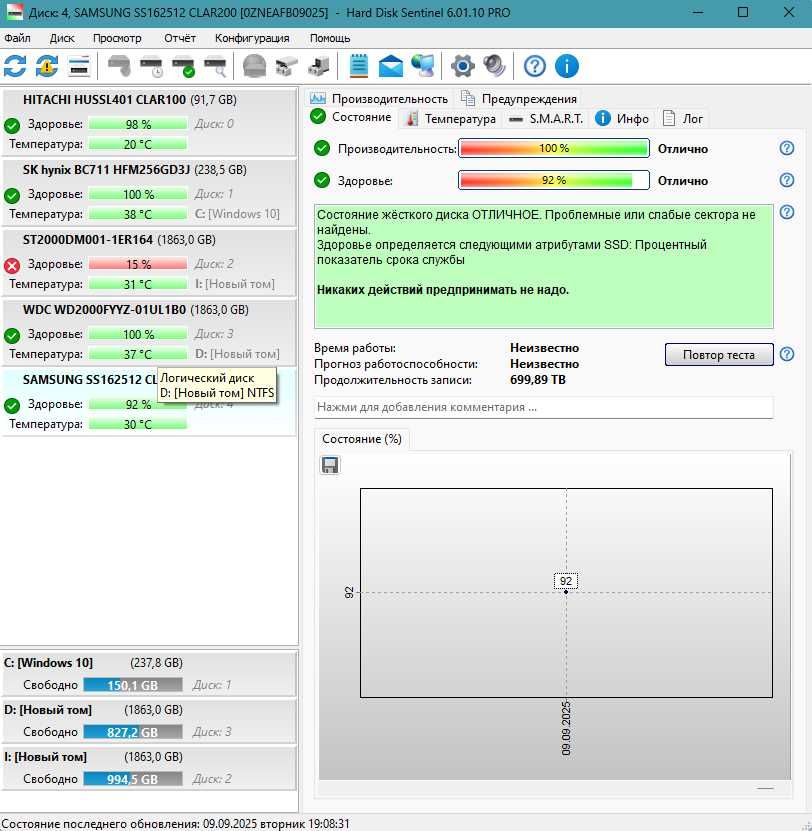This screenshot has height=831, width=812.
Task: Select the SAMSUNG SS162512 disk entry
Action: pos(149,402)
